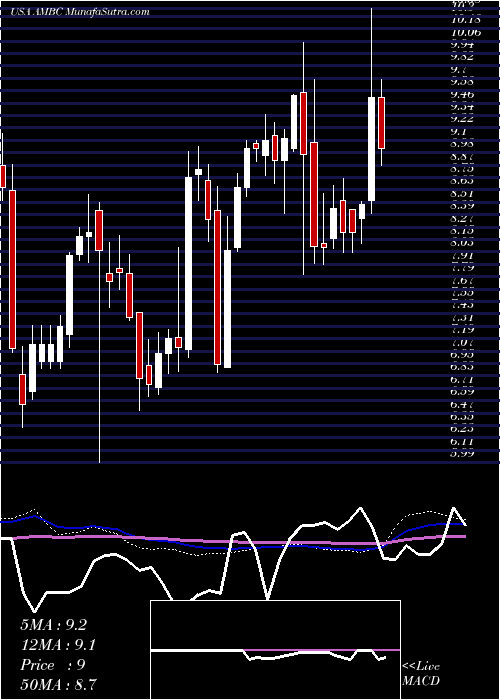
Task: Click the last red candlestick on the right
Action: 381,123
